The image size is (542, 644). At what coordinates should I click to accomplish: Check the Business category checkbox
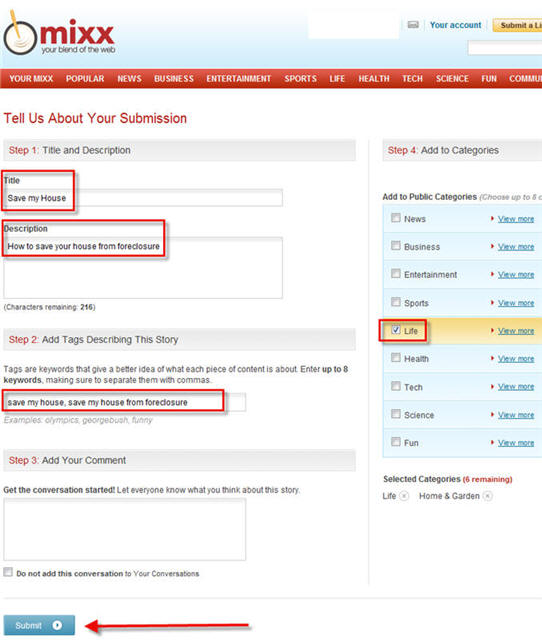[396, 246]
